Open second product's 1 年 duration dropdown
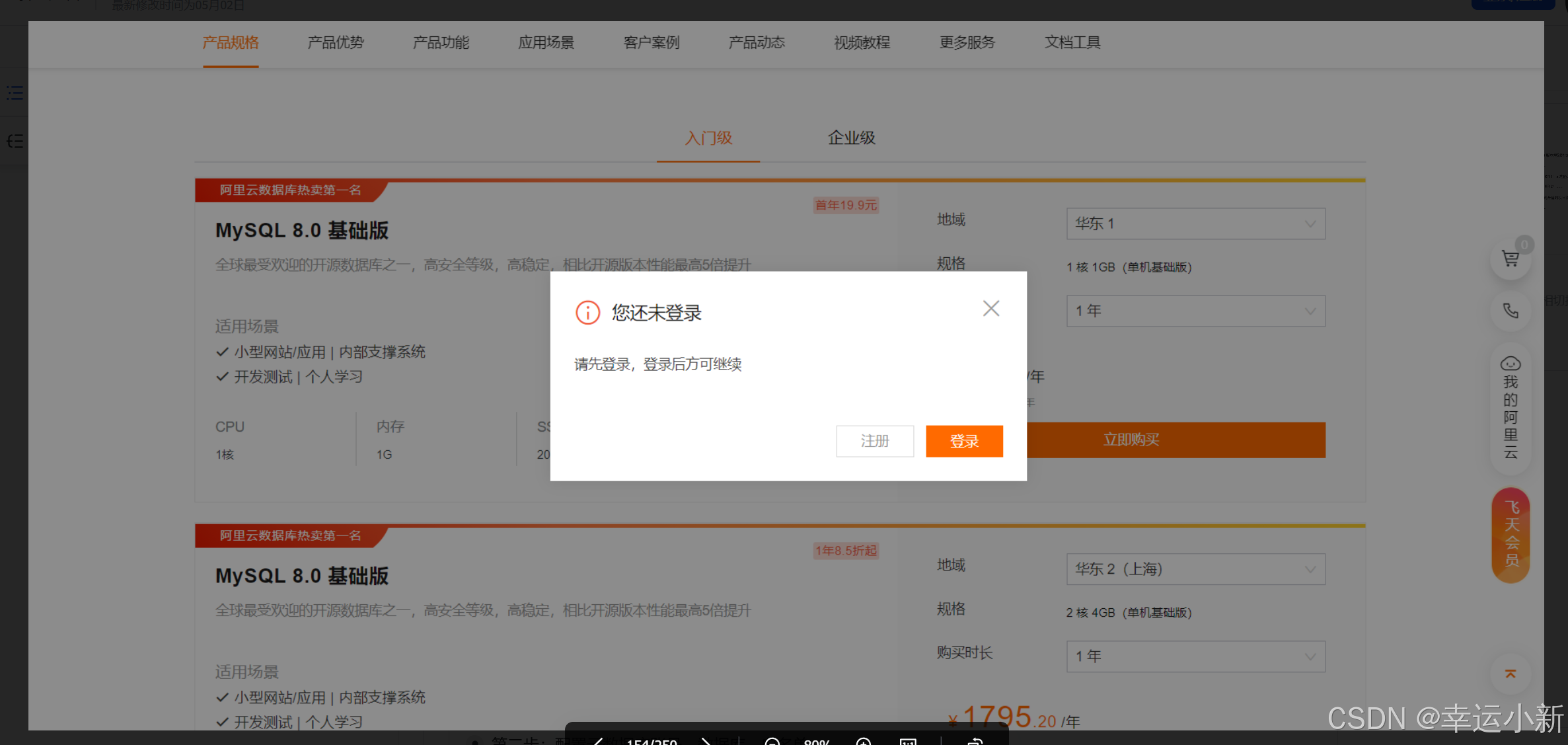Viewport: 1568px width, 745px height. tap(1195, 656)
